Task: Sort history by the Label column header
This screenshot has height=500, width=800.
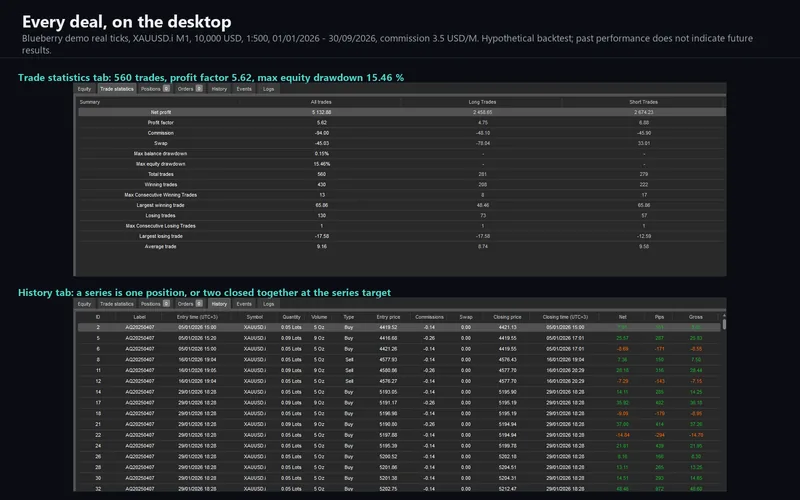Action: point(139,317)
